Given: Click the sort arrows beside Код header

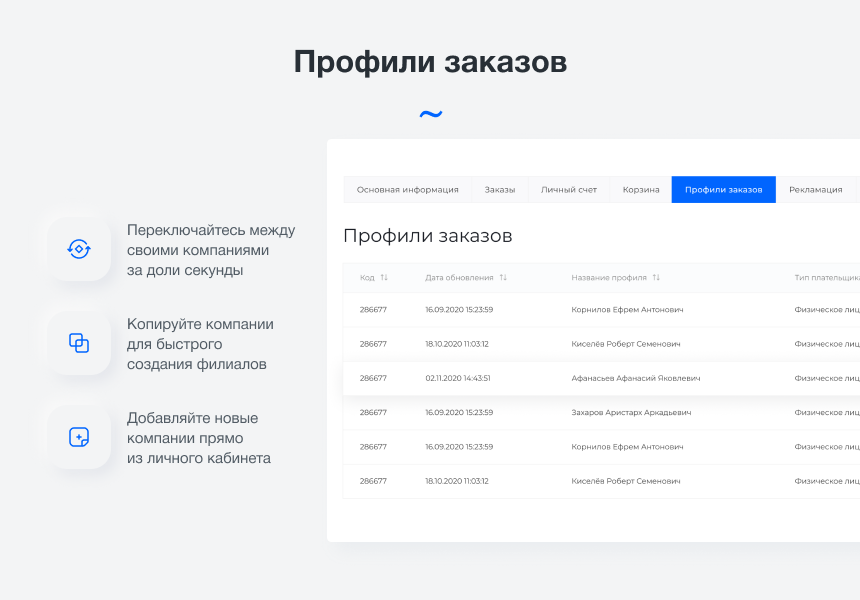Looking at the screenshot, I should [385, 278].
